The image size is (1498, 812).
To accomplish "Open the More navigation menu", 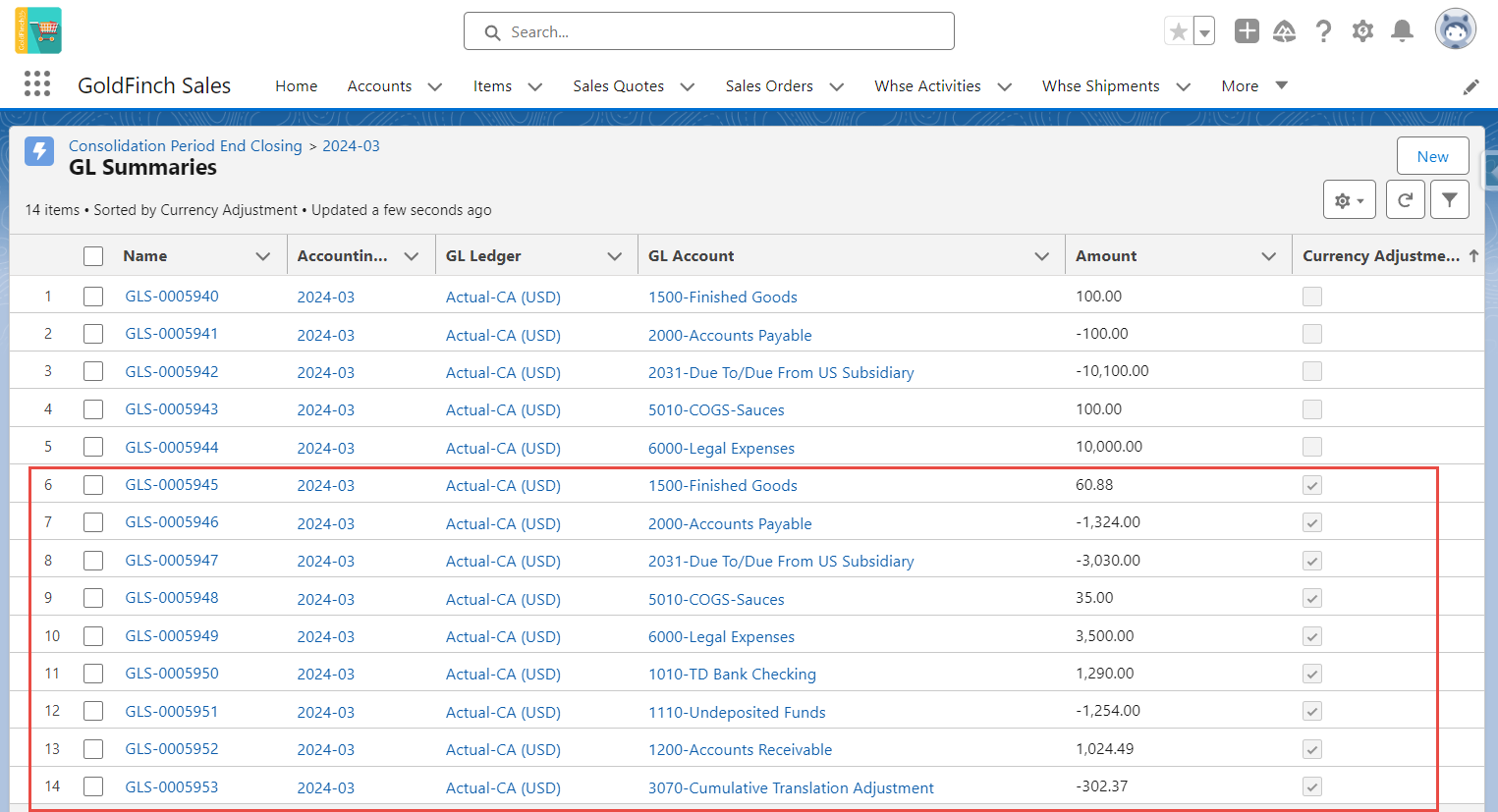I will 1254,86.
